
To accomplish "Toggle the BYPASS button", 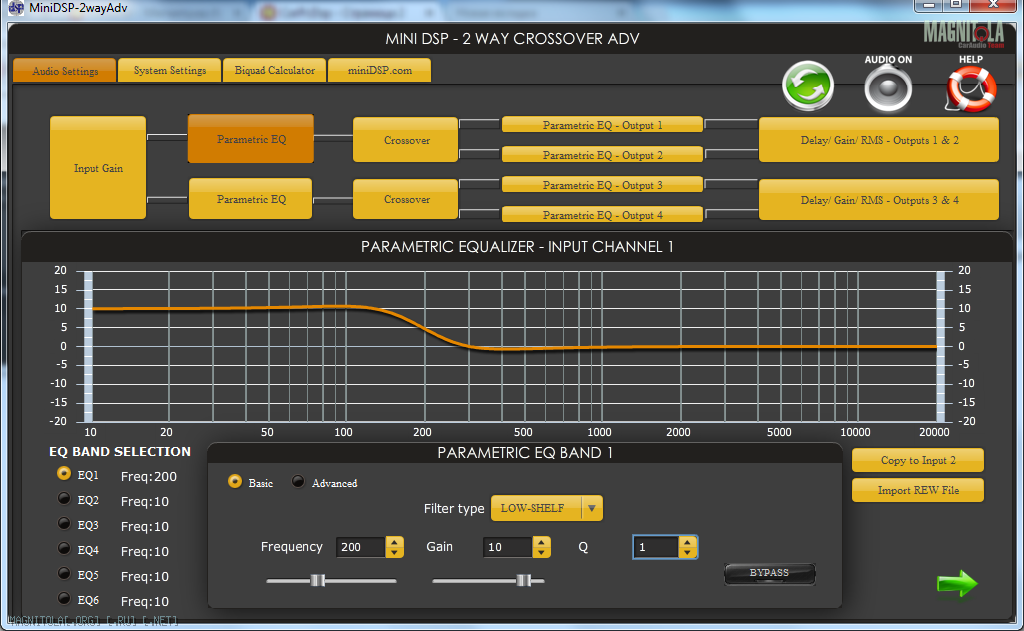I will [x=769, y=574].
